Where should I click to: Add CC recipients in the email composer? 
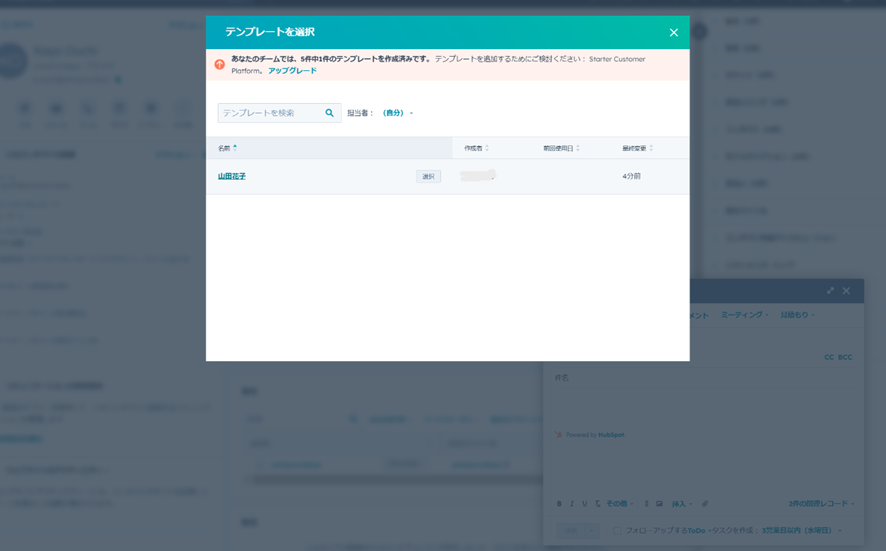click(829, 357)
